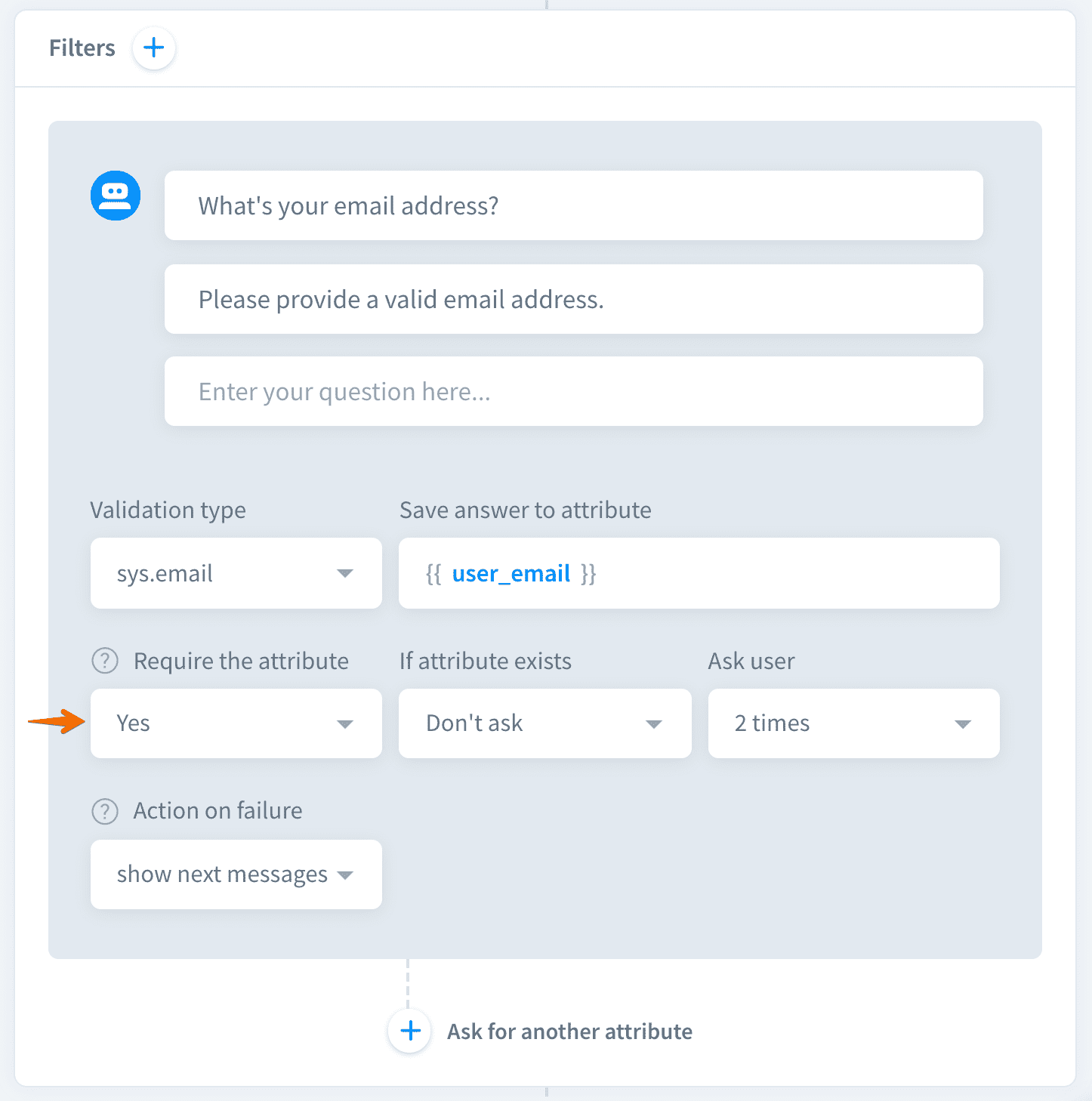The image size is (1092, 1101).
Task: Click the sys.email dropdown arrow
Action: (345, 574)
